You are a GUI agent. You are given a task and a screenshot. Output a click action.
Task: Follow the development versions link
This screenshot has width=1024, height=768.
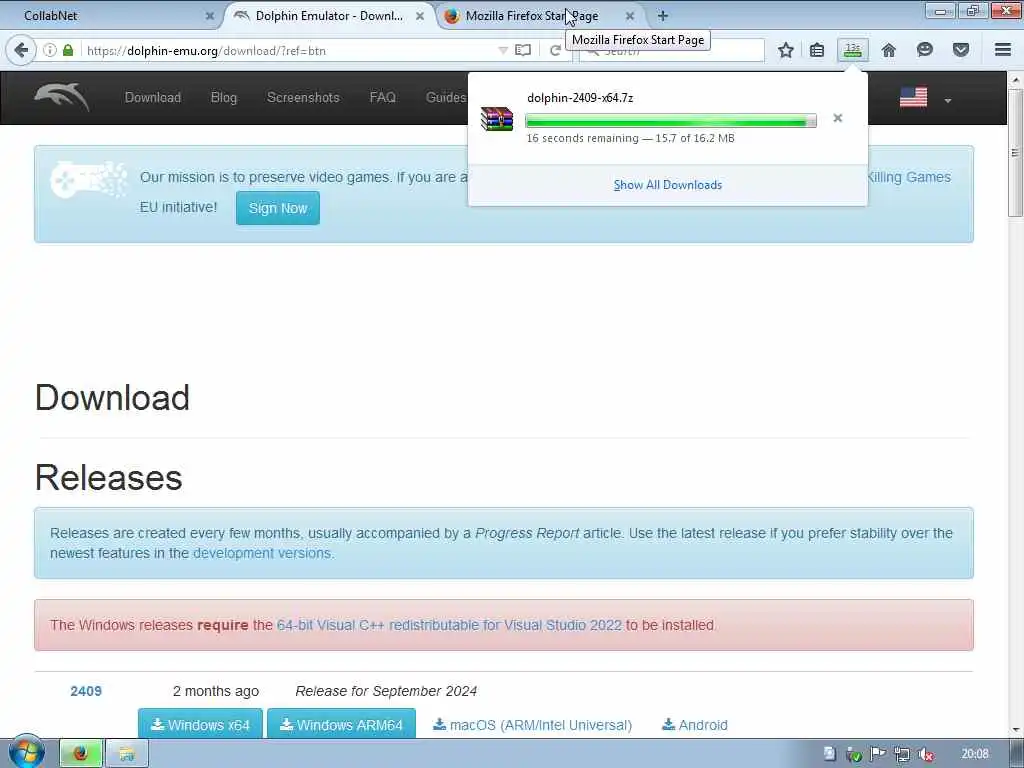pos(262,552)
